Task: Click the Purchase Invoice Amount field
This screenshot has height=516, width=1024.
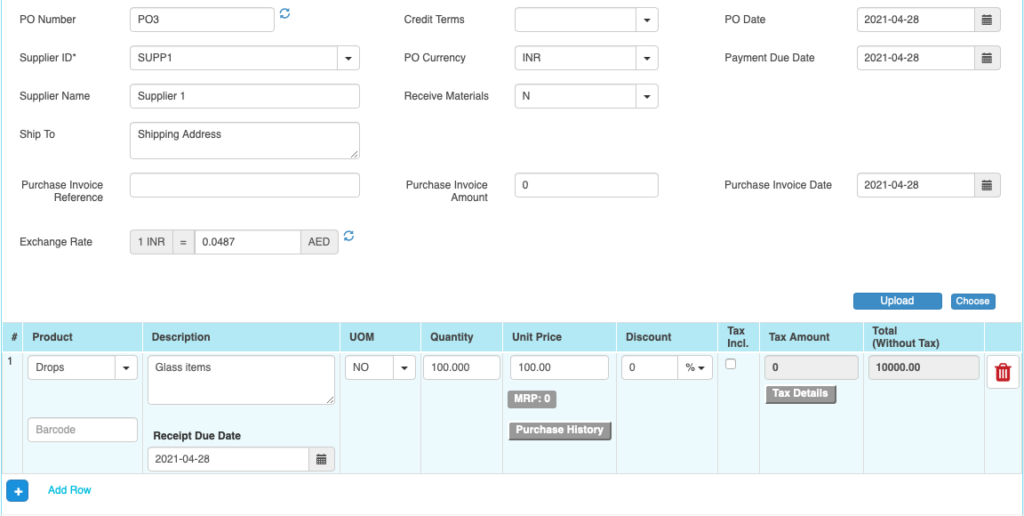Action: (586, 185)
